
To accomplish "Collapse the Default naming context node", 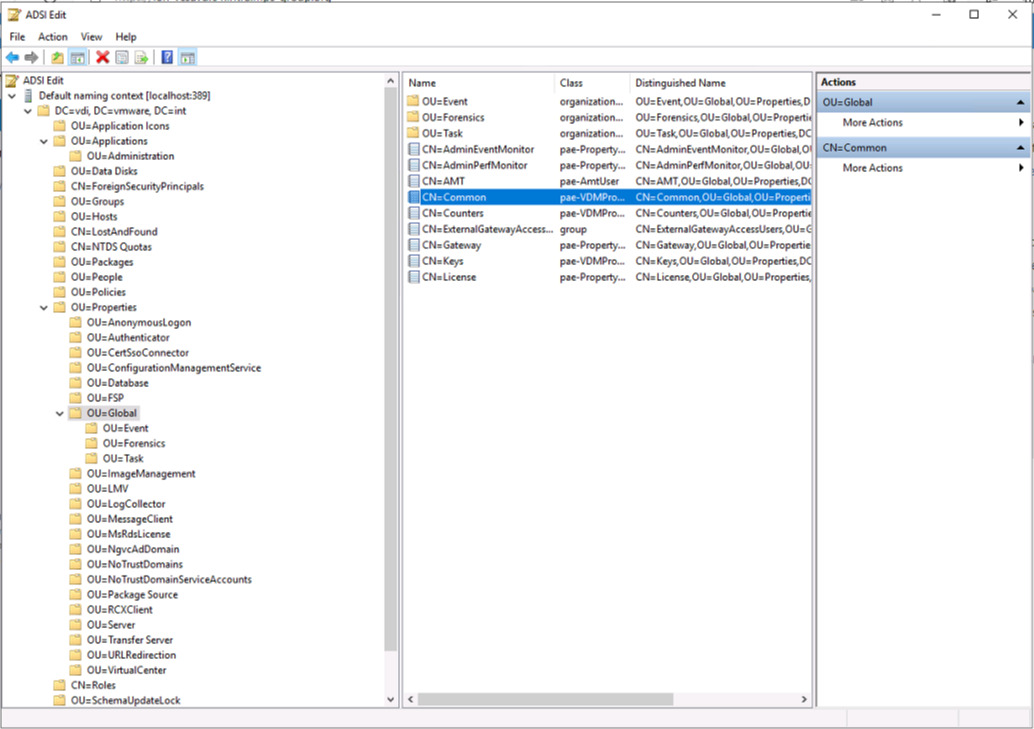I will click(x=11, y=96).
